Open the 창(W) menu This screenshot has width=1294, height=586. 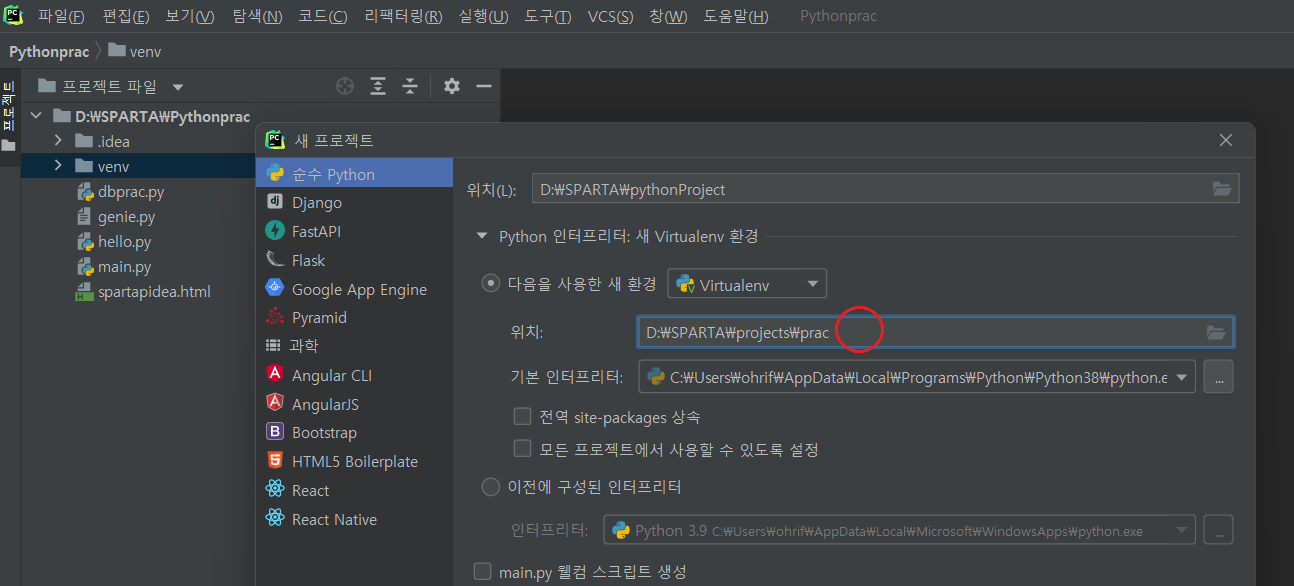pyautogui.click(x=668, y=17)
